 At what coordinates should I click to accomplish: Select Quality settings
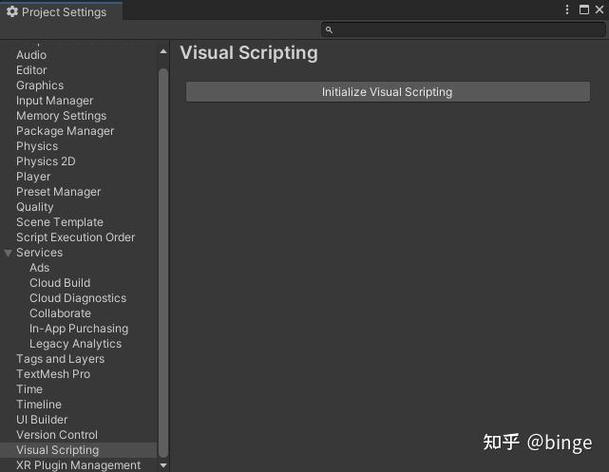[35, 207]
